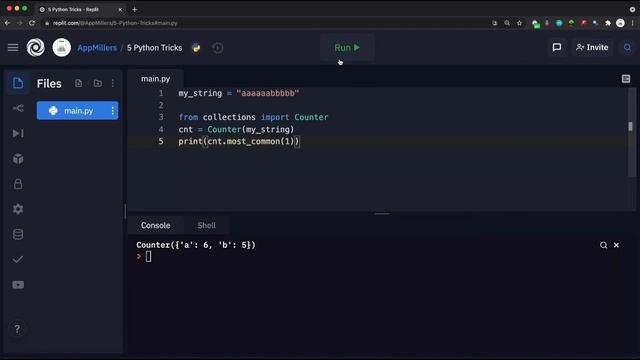Open the hamburger sidebar menu
Image resolution: width=640 pixels, height=360 pixels.
[x=13, y=48]
